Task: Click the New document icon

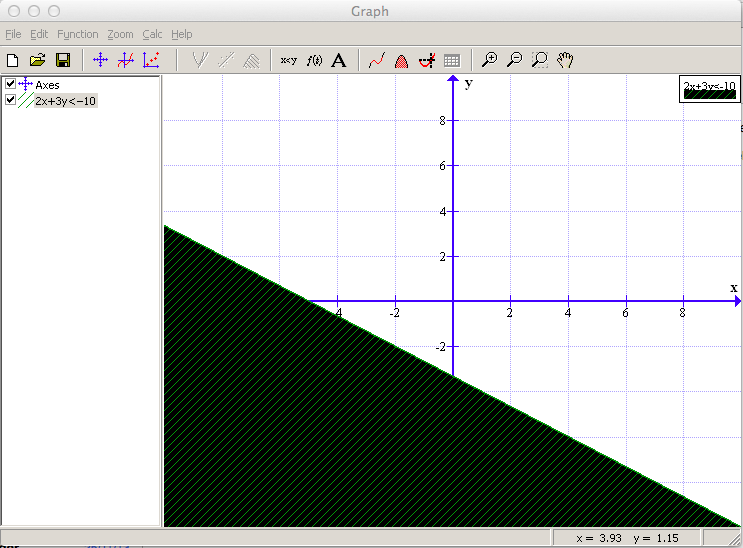Action: 13,60
